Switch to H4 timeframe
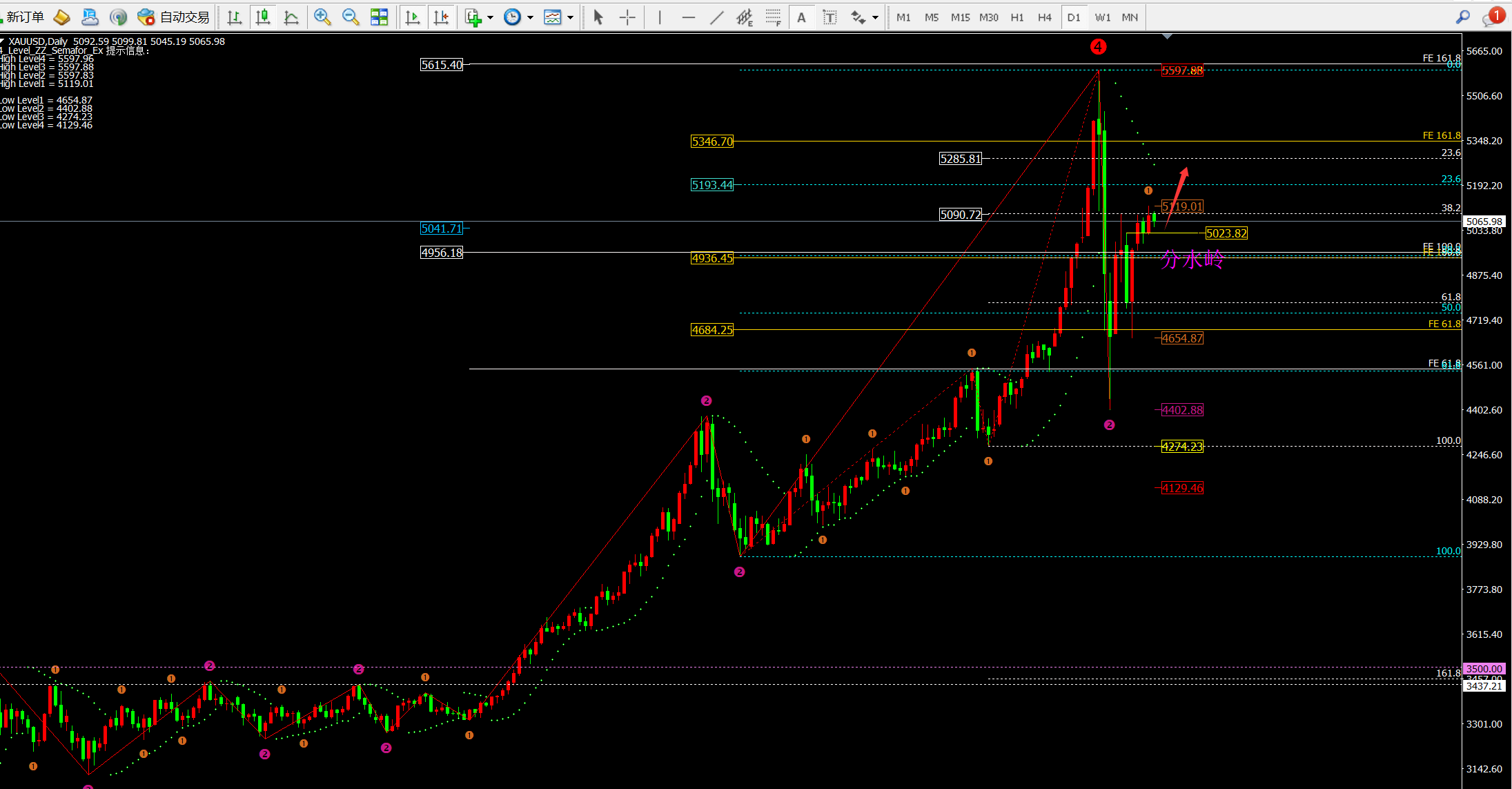The height and width of the screenshot is (789, 1512). (x=1045, y=17)
